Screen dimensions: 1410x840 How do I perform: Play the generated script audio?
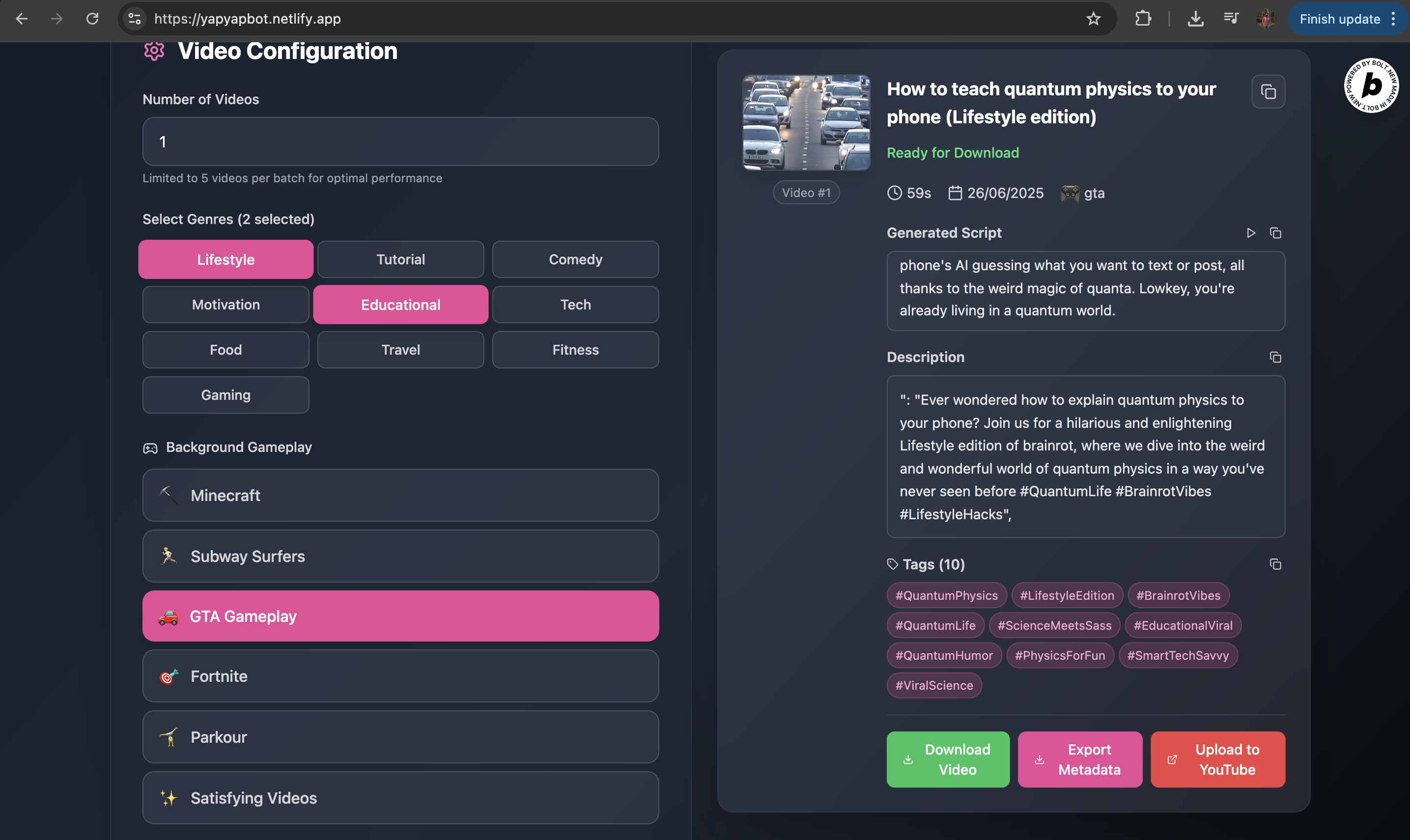tap(1250, 233)
